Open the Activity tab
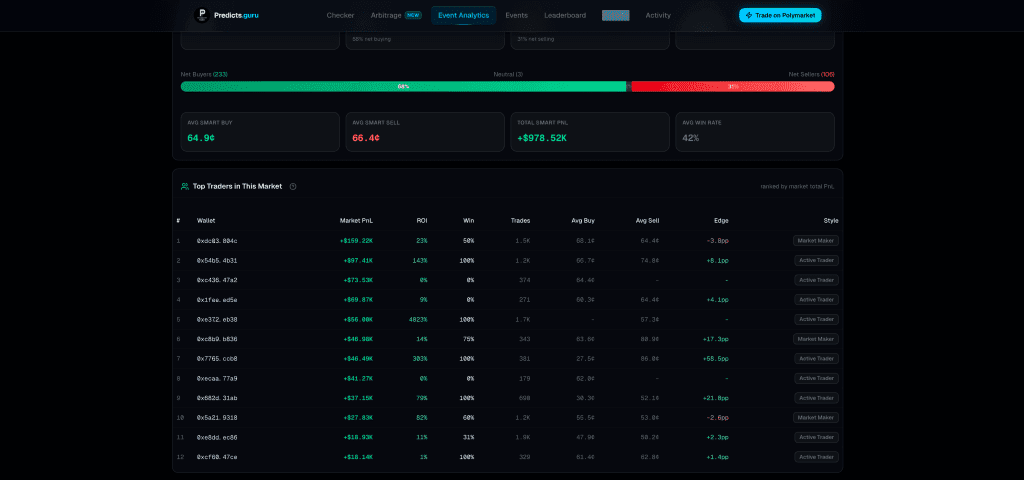Screen dimensions: 1024x480 click(x=658, y=15)
